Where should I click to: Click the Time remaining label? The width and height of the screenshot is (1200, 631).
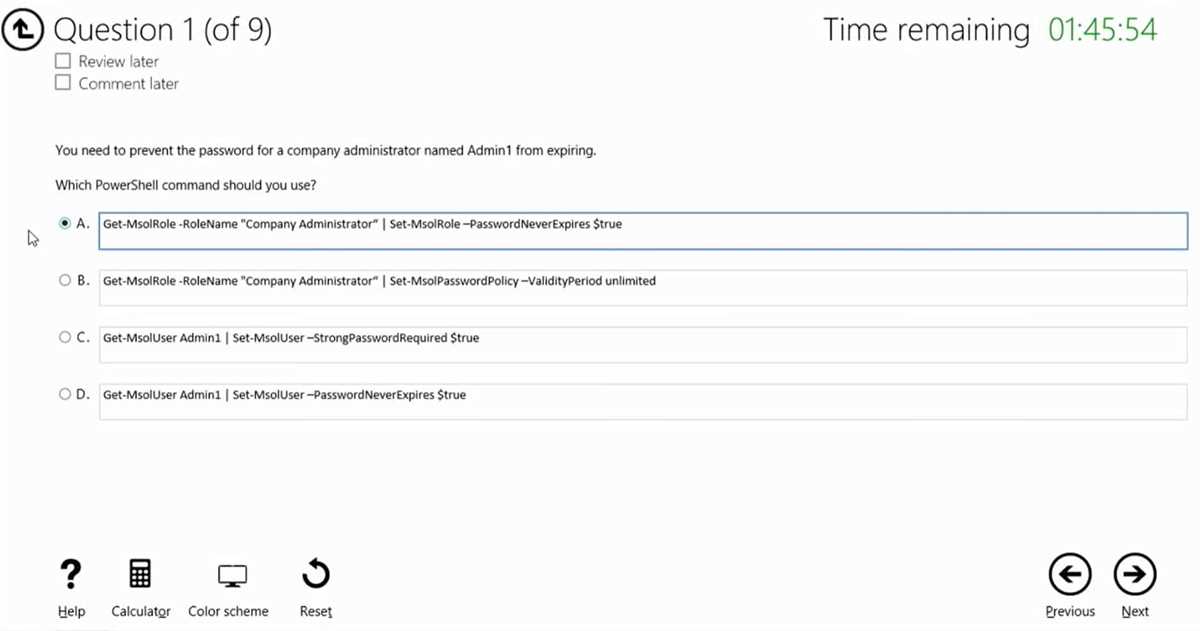coord(926,30)
